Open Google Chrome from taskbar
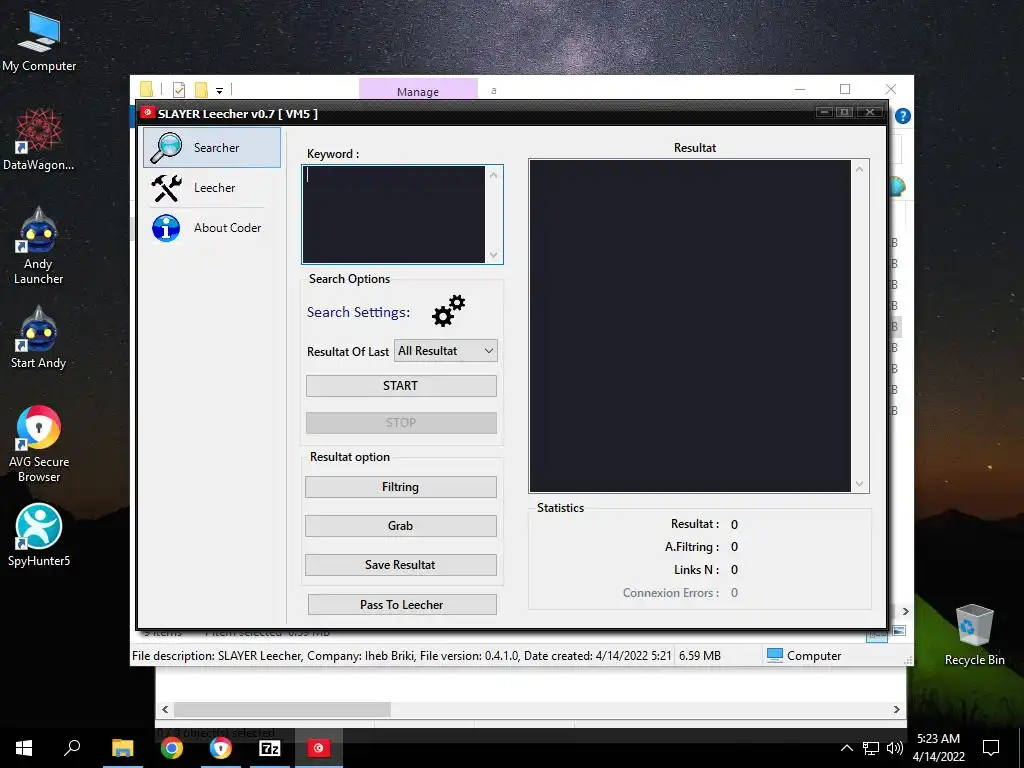1024x768 pixels. 172,748
